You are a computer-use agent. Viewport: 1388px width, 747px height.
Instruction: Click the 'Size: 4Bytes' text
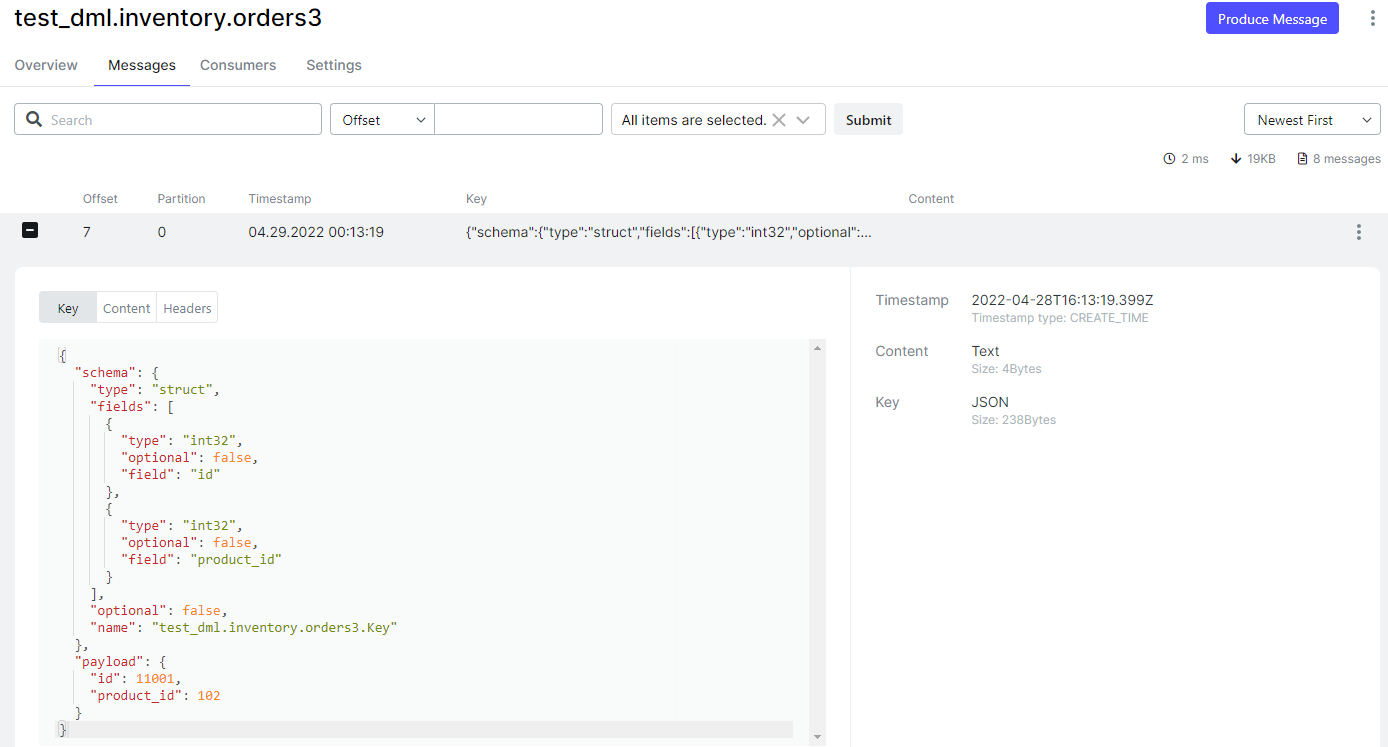(1006, 369)
